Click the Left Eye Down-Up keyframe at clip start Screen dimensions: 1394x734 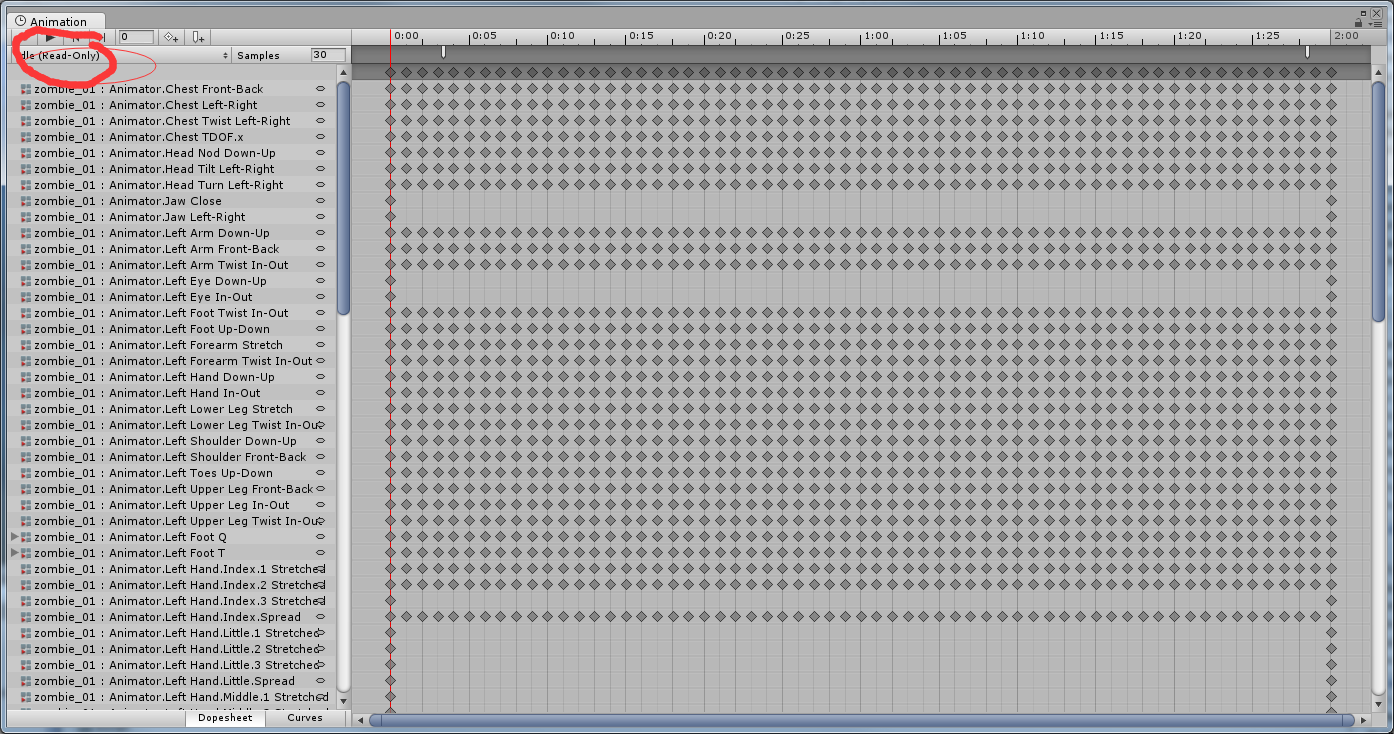[390, 281]
